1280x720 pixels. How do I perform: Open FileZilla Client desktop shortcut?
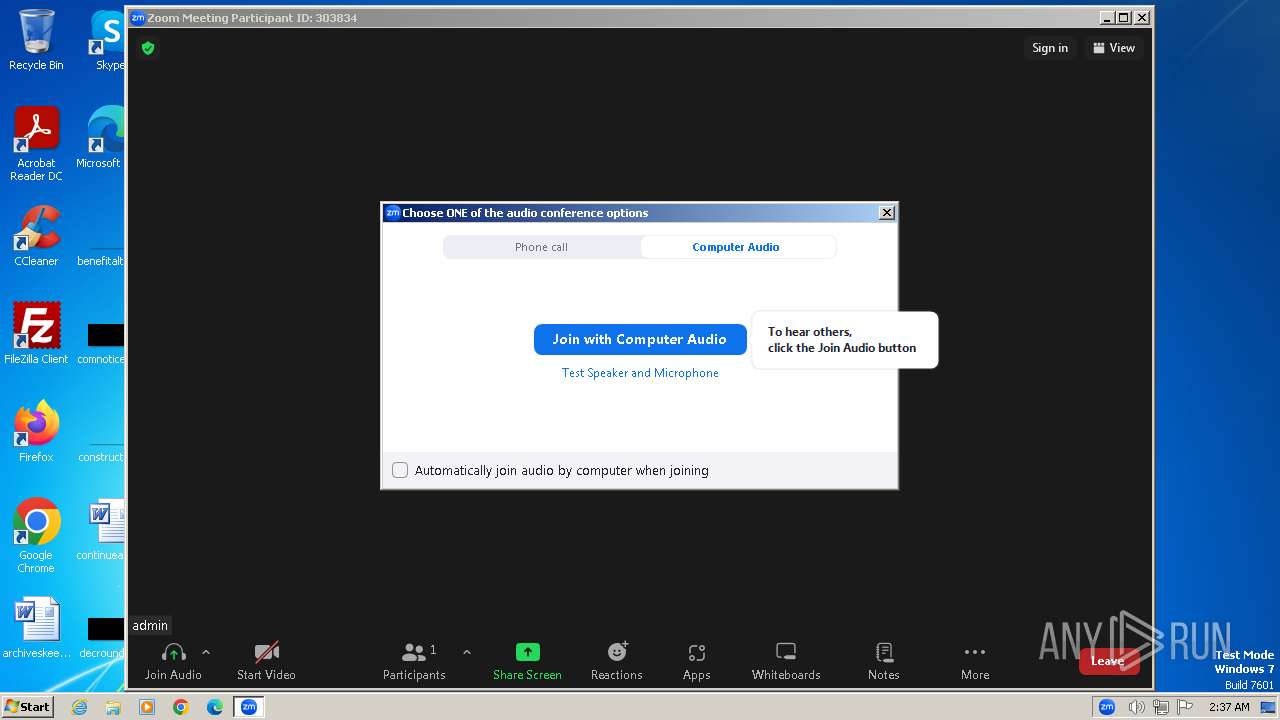click(x=36, y=334)
